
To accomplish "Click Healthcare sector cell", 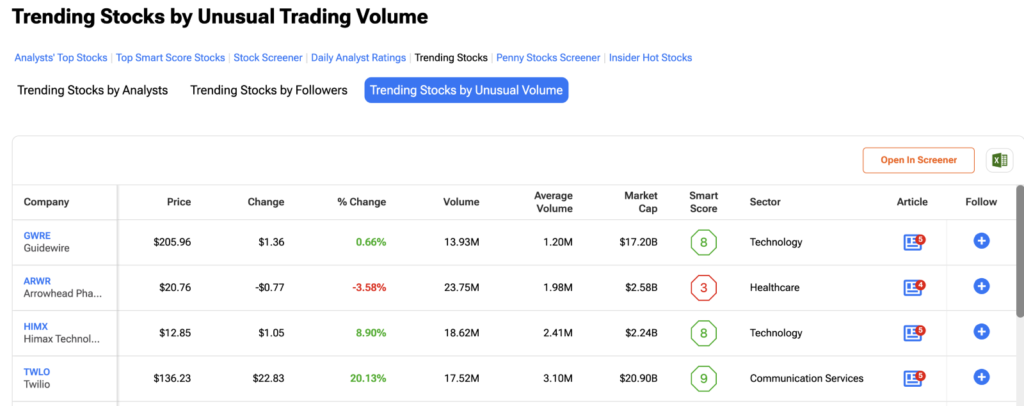I will [x=775, y=287].
